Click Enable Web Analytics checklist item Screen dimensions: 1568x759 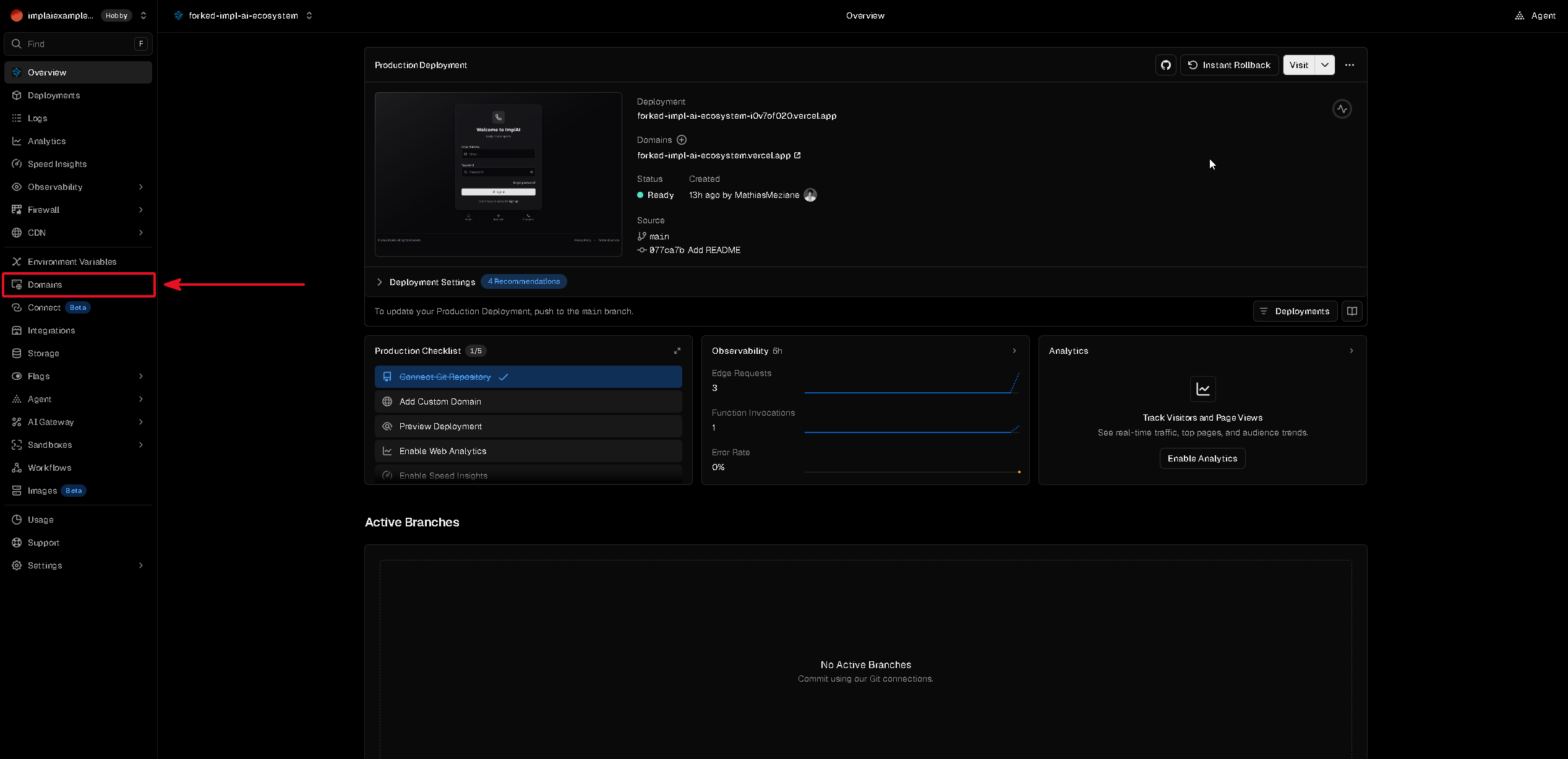(528, 451)
